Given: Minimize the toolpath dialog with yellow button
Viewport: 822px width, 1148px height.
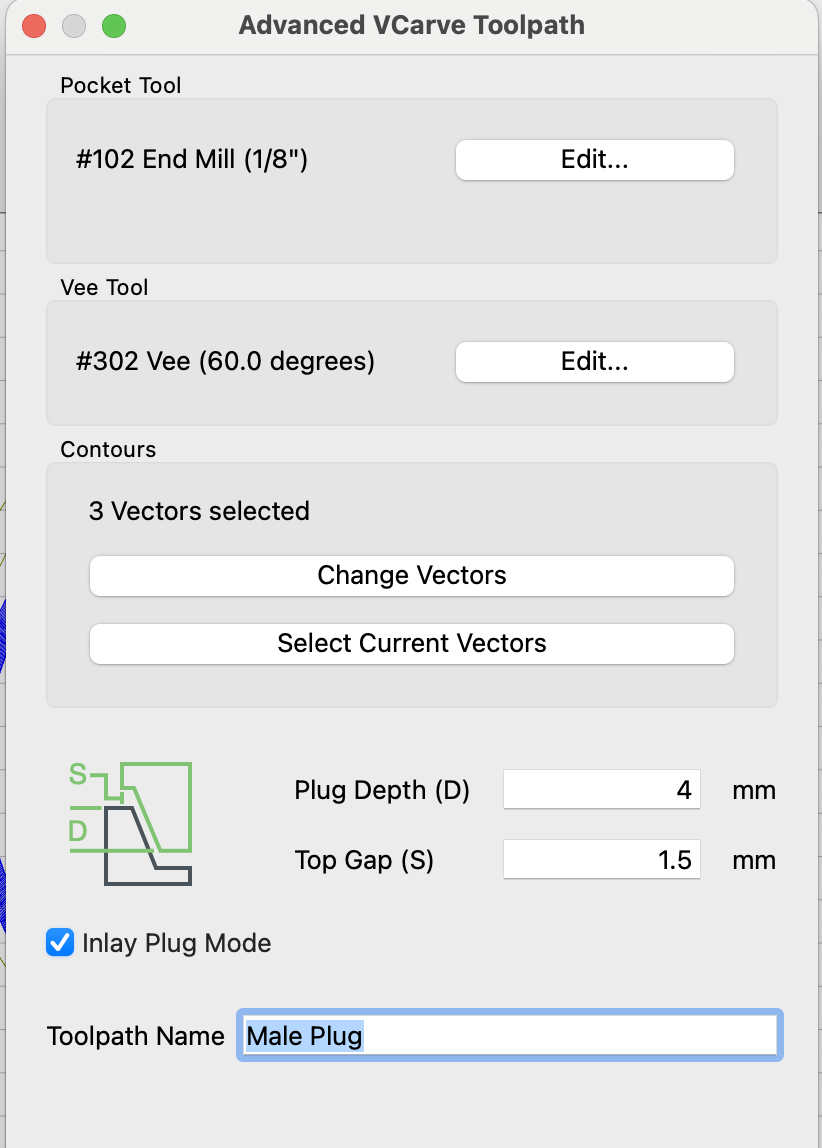Looking at the screenshot, I should pos(74,26).
